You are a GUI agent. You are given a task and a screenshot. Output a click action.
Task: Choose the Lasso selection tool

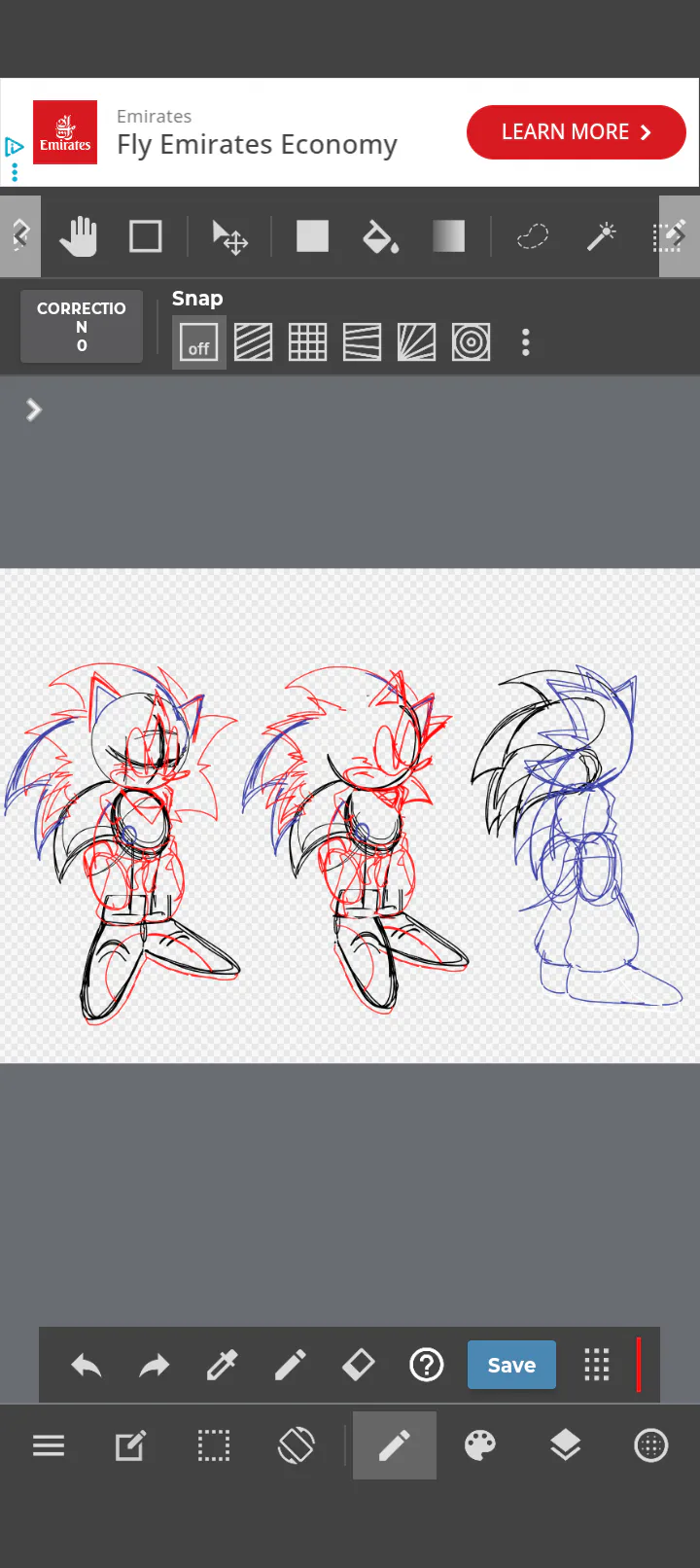click(x=533, y=236)
